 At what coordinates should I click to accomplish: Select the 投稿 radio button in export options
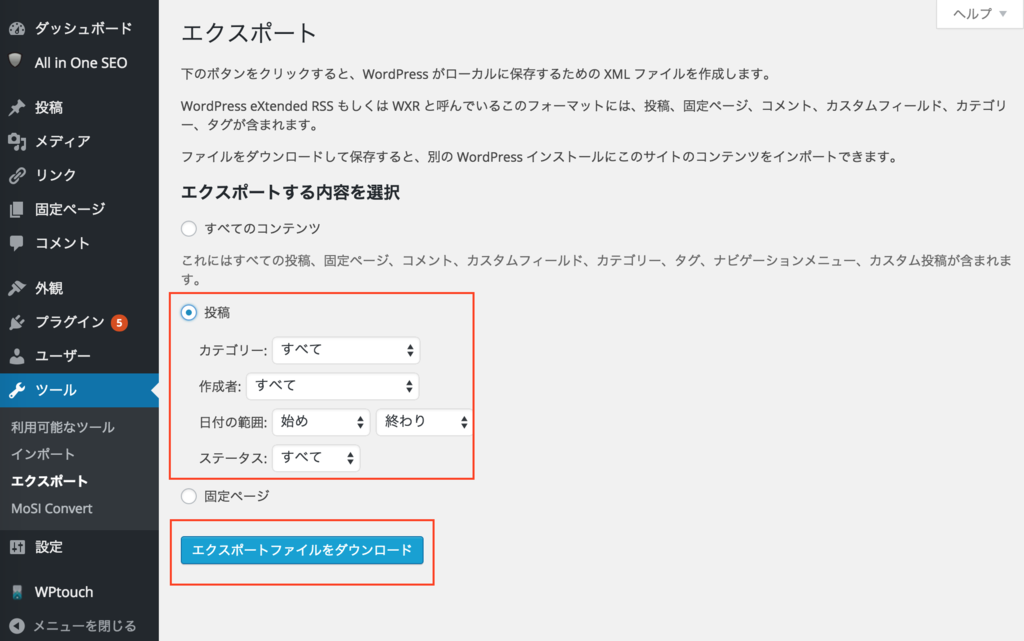point(189,313)
